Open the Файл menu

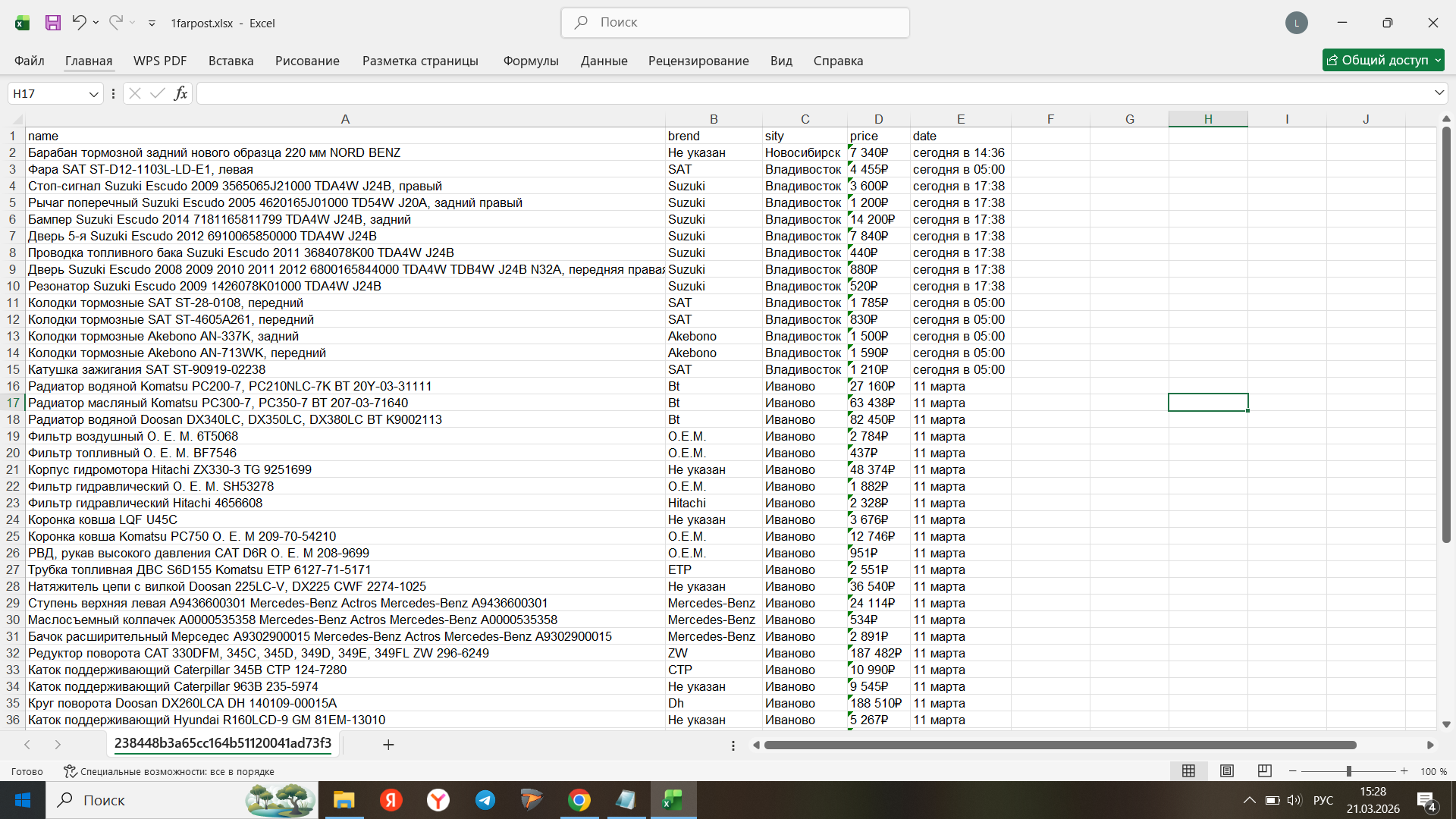tap(30, 61)
